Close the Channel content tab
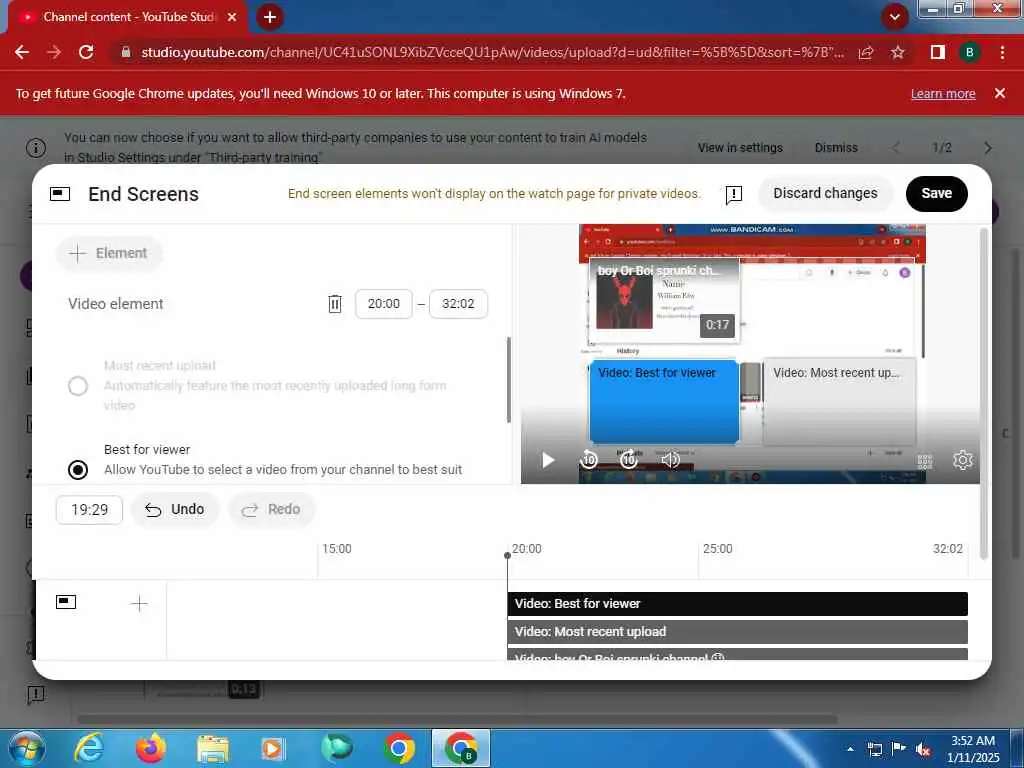The height and width of the screenshot is (768, 1024). (232, 17)
